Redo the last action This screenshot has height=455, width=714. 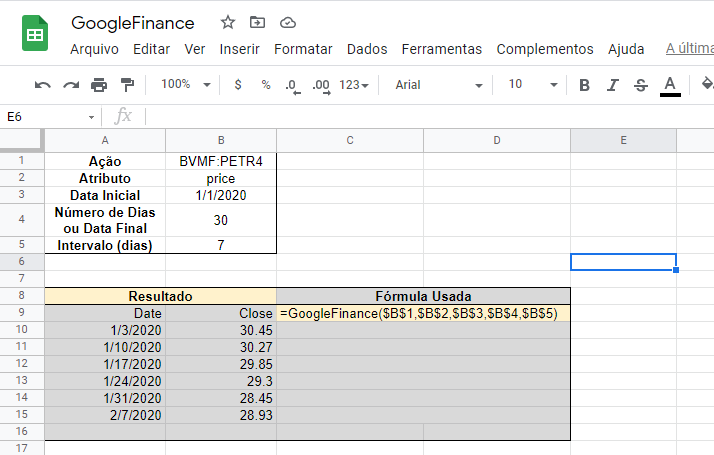pyautogui.click(x=71, y=85)
